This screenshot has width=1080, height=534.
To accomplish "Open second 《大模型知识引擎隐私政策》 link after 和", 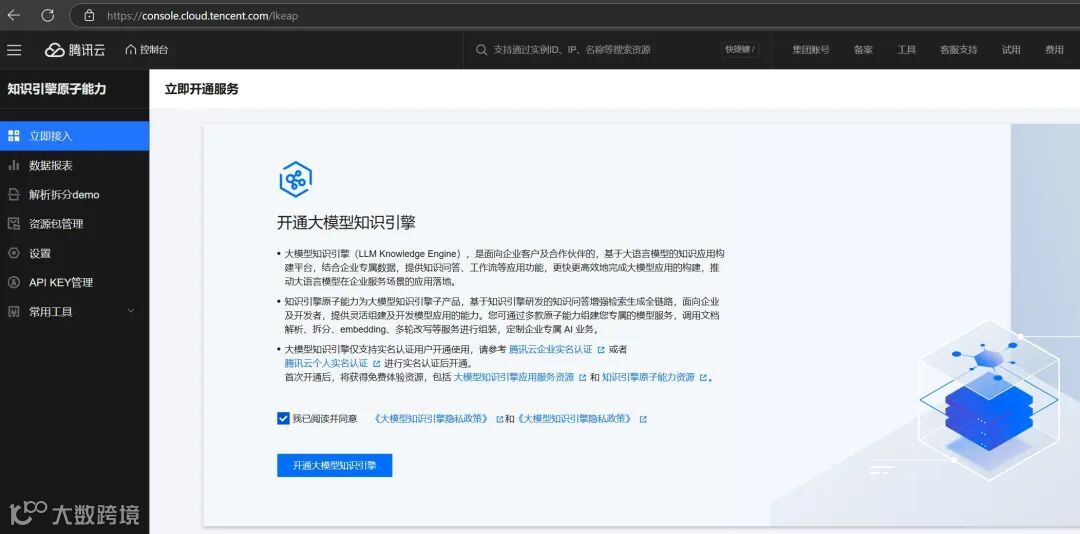I will tap(575, 418).
